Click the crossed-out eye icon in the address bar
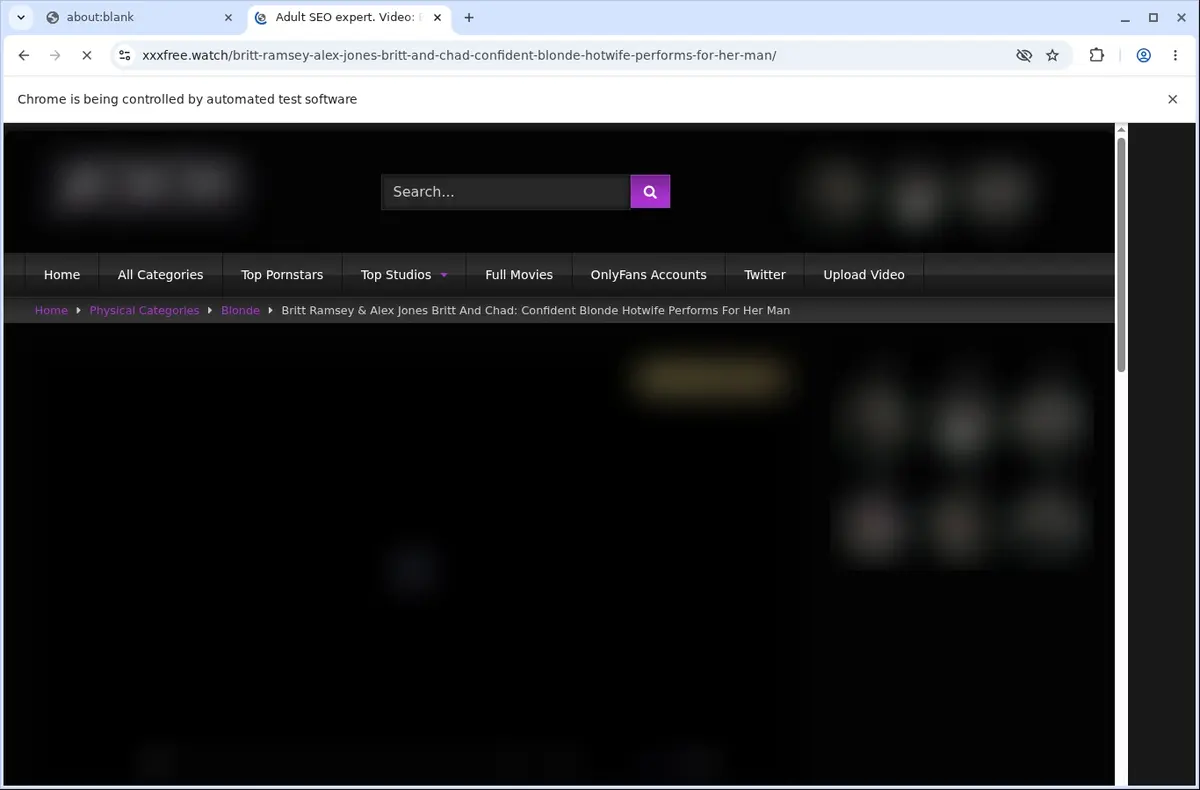 click(1024, 56)
